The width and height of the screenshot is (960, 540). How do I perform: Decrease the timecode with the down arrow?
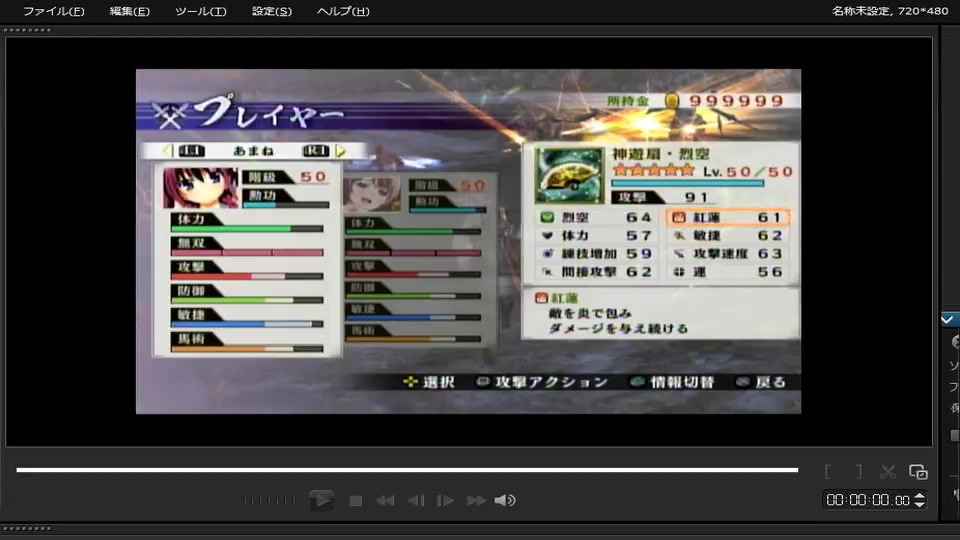pyautogui.click(x=919, y=504)
